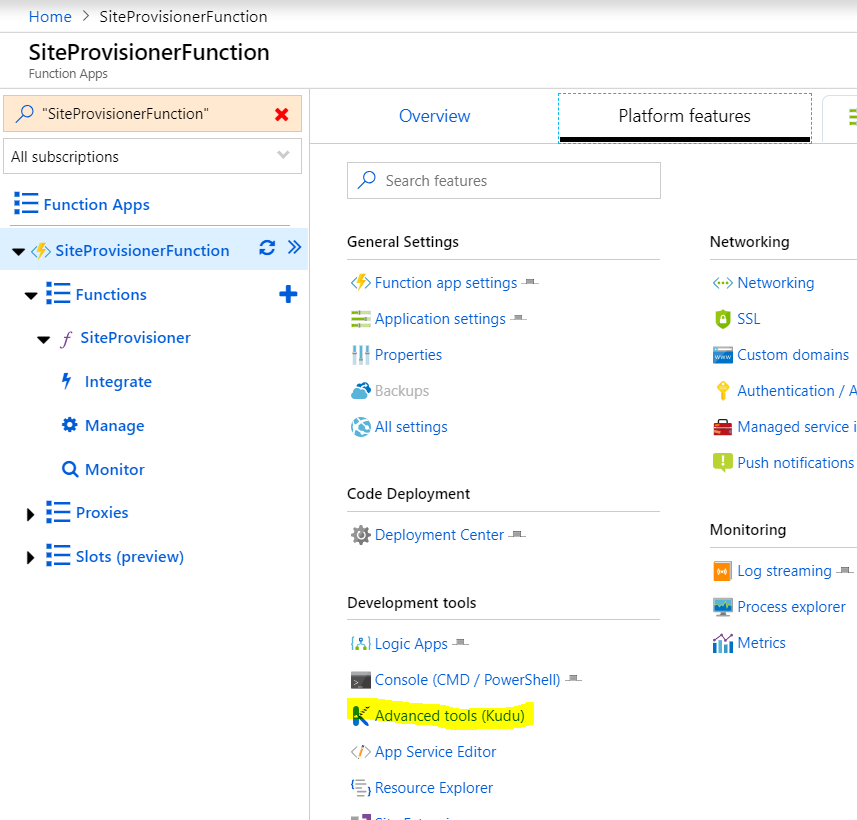Click the double chevron next to SiteProvisionerFunction
The height and width of the screenshot is (820, 857).
click(x=295, y=248)
